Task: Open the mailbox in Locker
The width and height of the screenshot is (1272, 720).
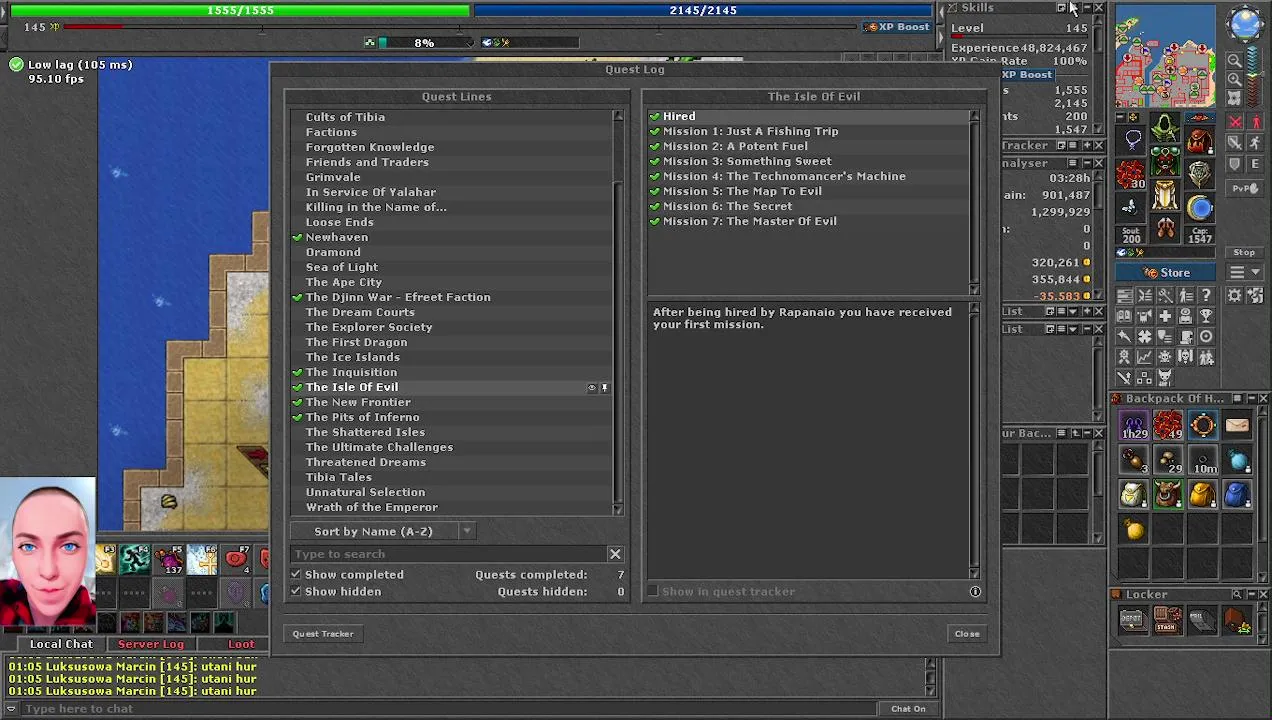Action: 1201,621
